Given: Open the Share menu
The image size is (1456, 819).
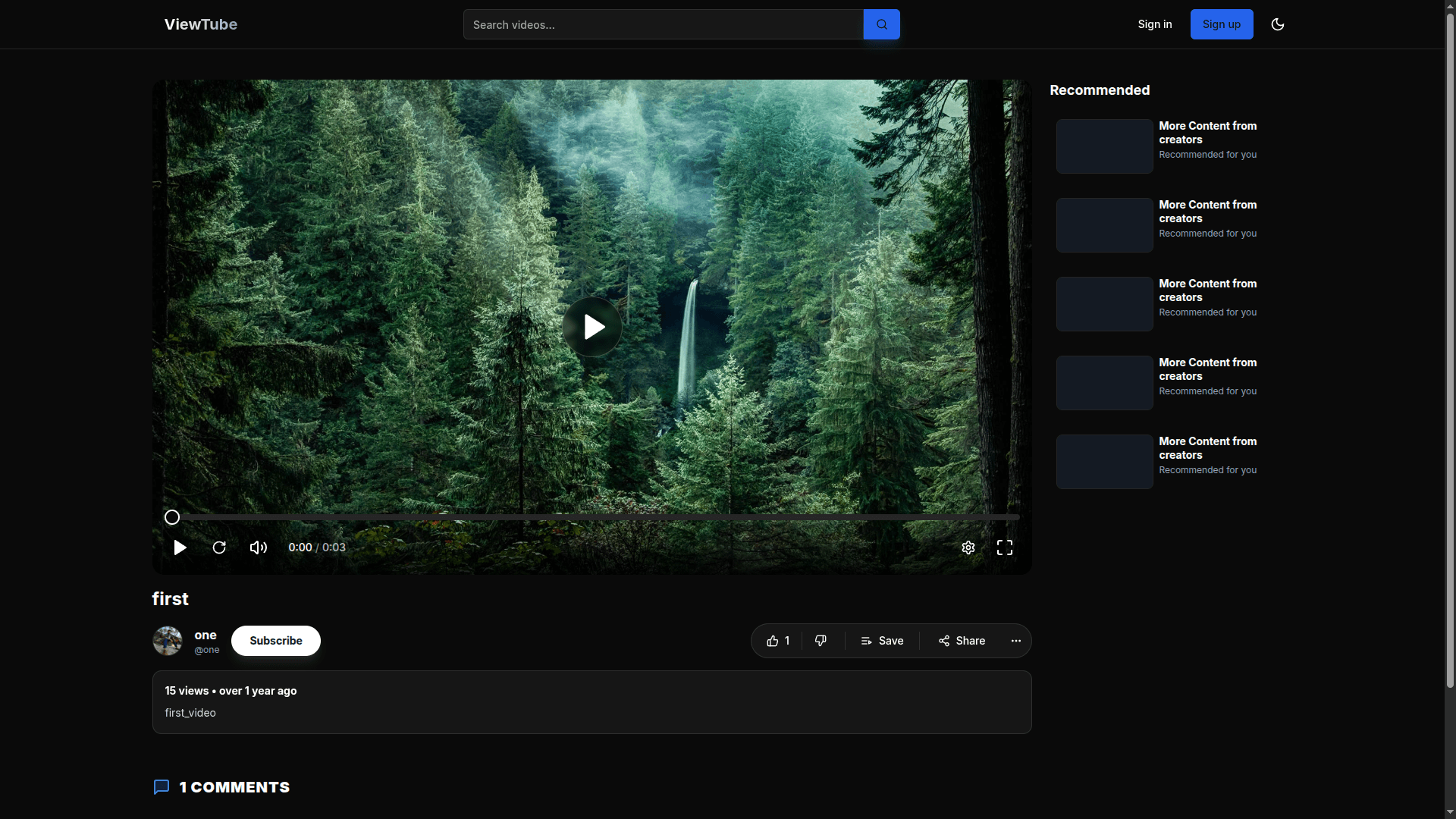Looking at the screenshot, I should [961, 641].
